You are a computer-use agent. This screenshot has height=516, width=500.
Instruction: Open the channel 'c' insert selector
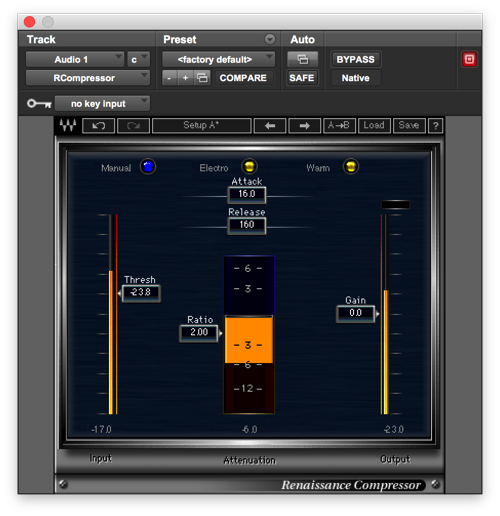(138, 59)
